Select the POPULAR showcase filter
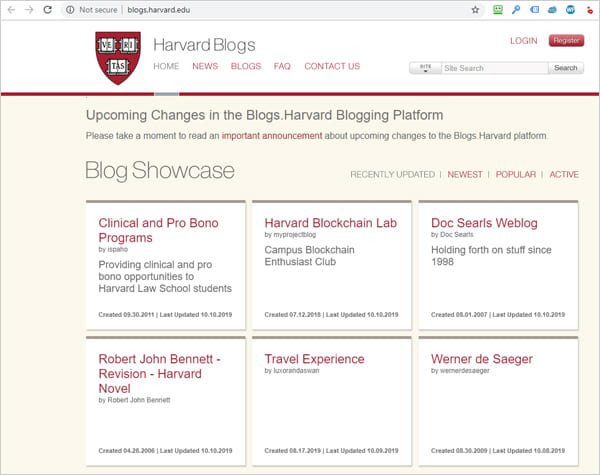This screenshot has width=600, height=475. (516, 175)
